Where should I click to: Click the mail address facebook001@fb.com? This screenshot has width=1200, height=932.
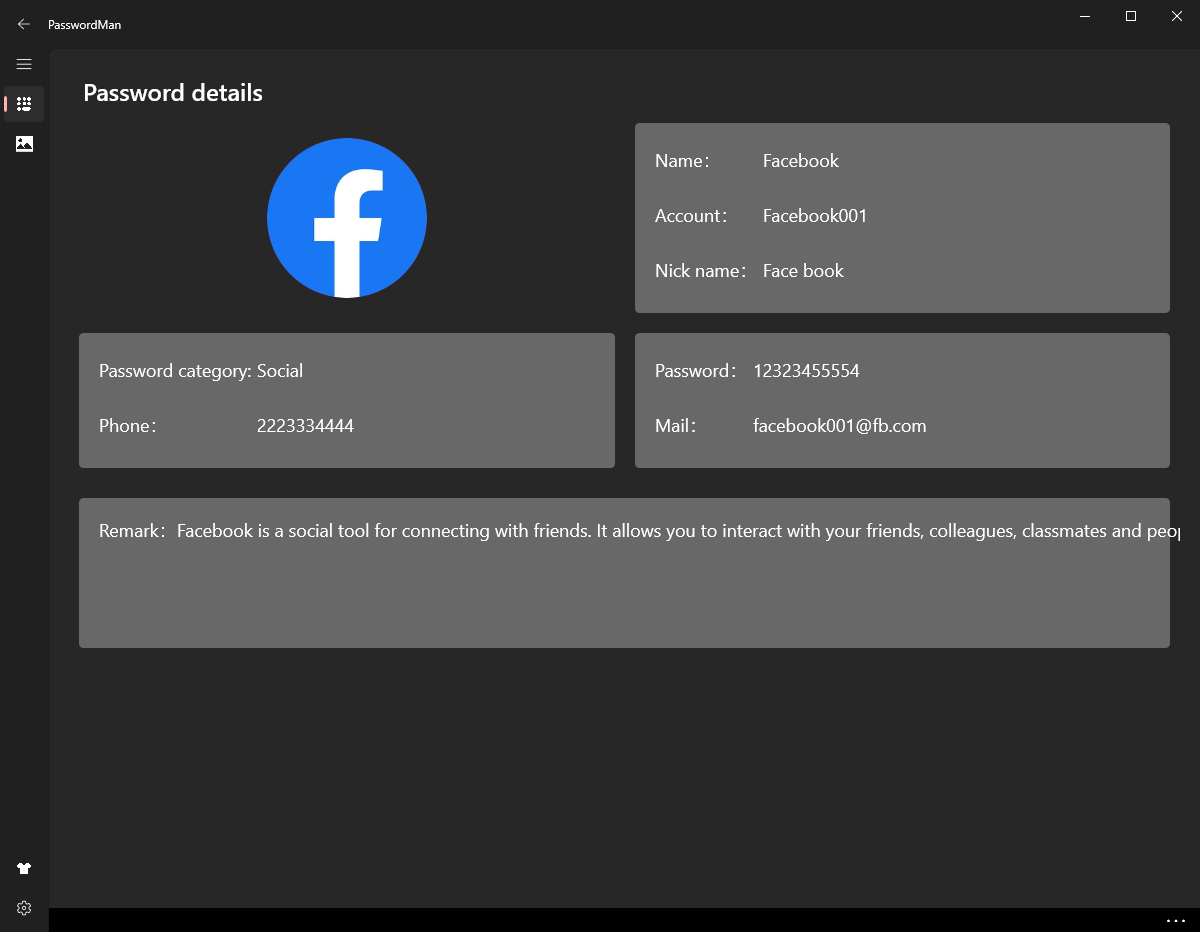(x=839, y=426)
